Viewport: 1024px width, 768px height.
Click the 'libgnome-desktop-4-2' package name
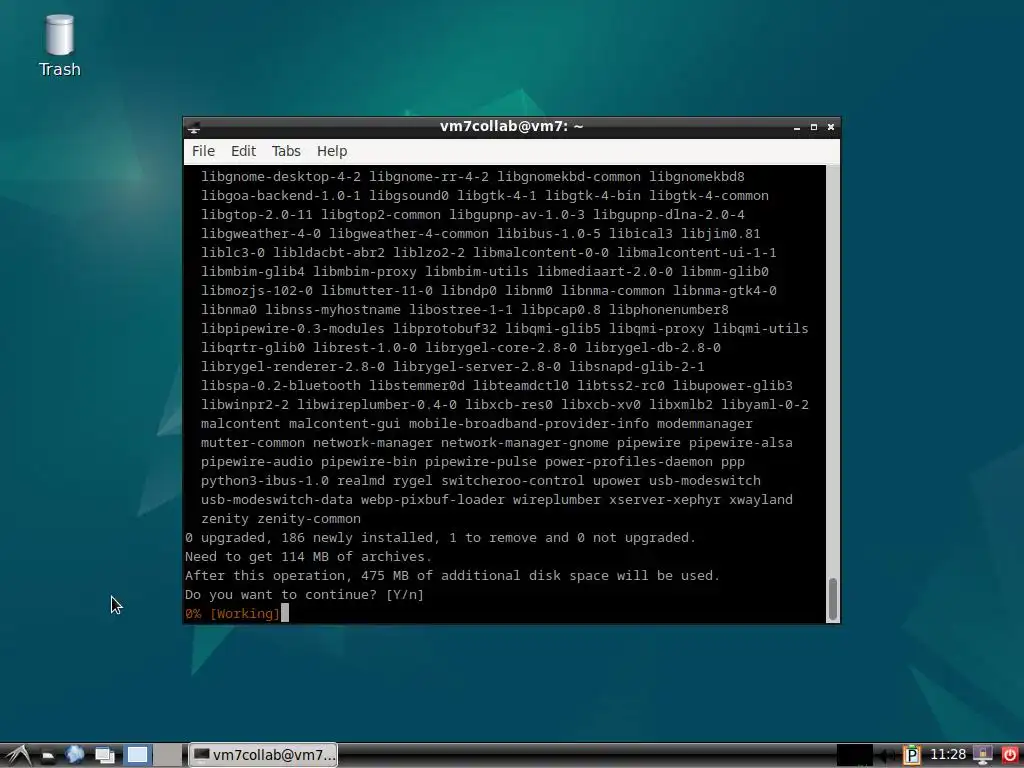click(281, 177)
